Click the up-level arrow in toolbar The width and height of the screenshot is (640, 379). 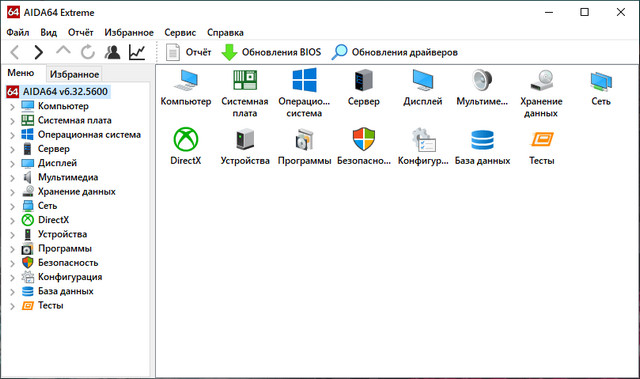tap(63, 51)
